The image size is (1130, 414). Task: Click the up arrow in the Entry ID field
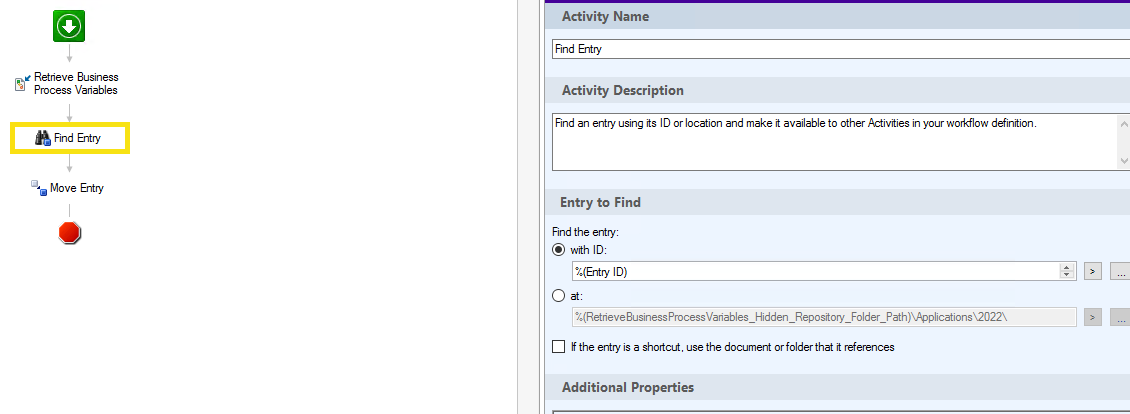pos(1067,267)
